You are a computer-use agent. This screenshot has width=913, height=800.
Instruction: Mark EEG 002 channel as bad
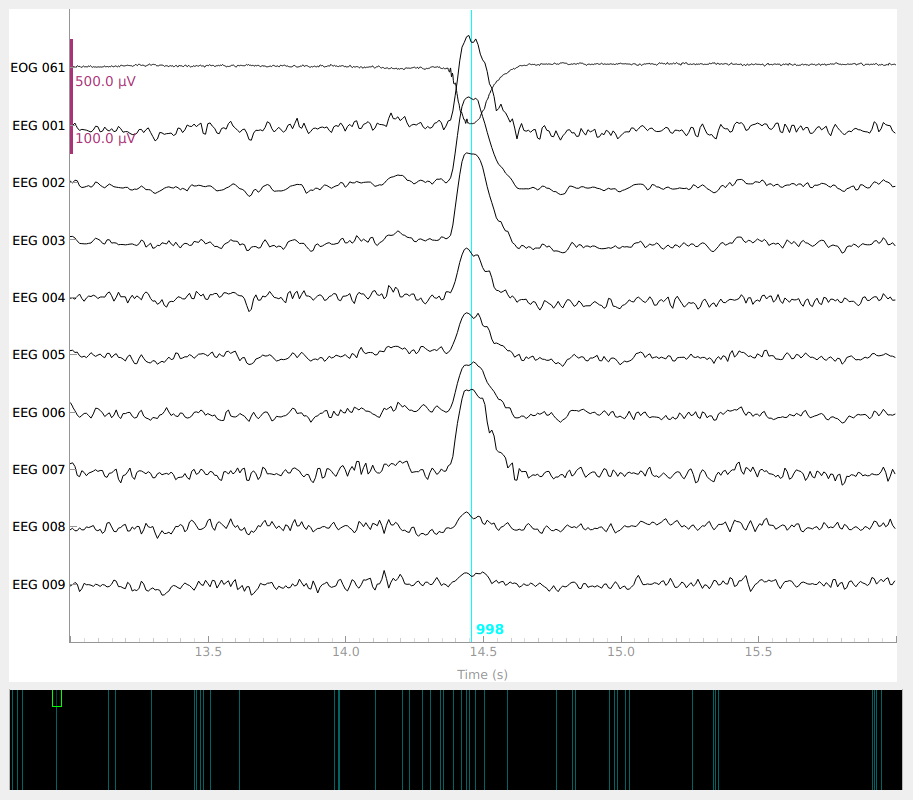pyautogui.click(x=38, y=182)
